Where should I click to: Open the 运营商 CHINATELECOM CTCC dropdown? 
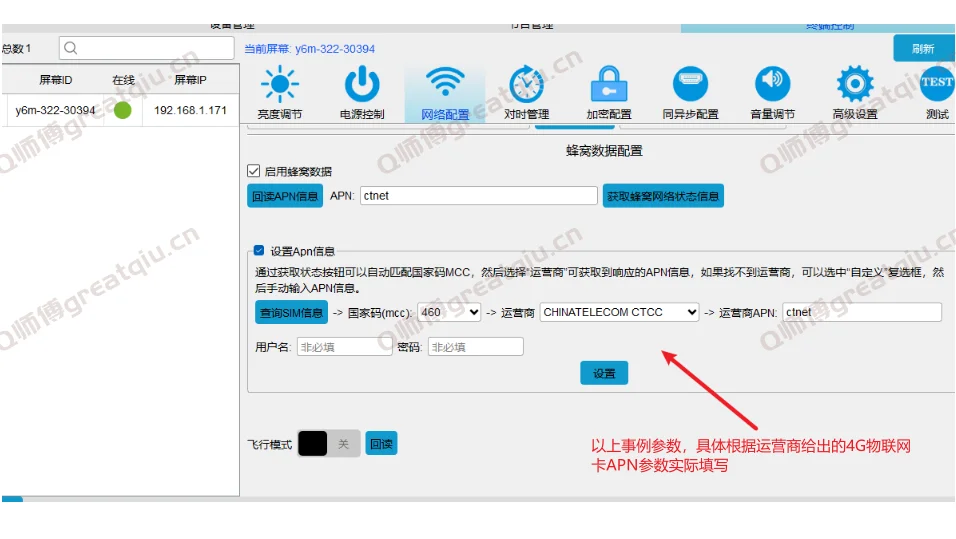(x=619, y=312)
